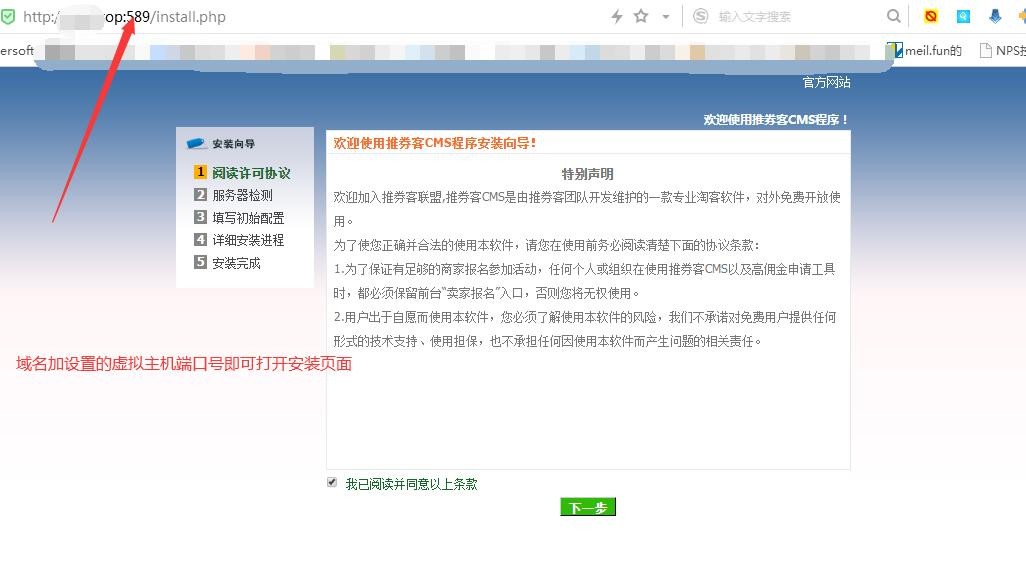This screenshot has height=567, width=1026.
Task: Open the dropdown arrow beside the star
Action: 665,17
